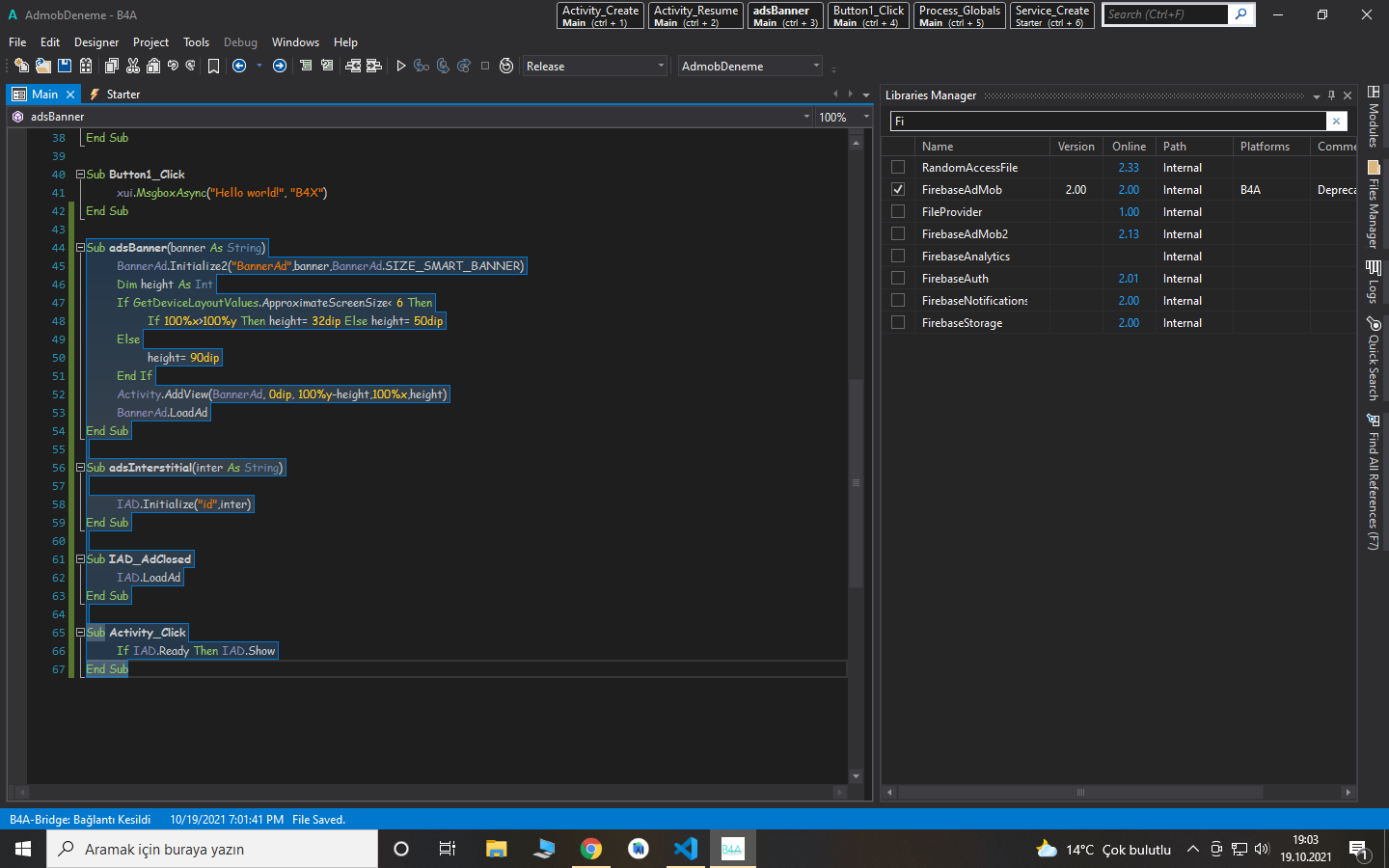The width and height of the screenshot is (1389, 868).
Task: Uncheck the FirebaseAdMob library checkbox
Action: 898,189
